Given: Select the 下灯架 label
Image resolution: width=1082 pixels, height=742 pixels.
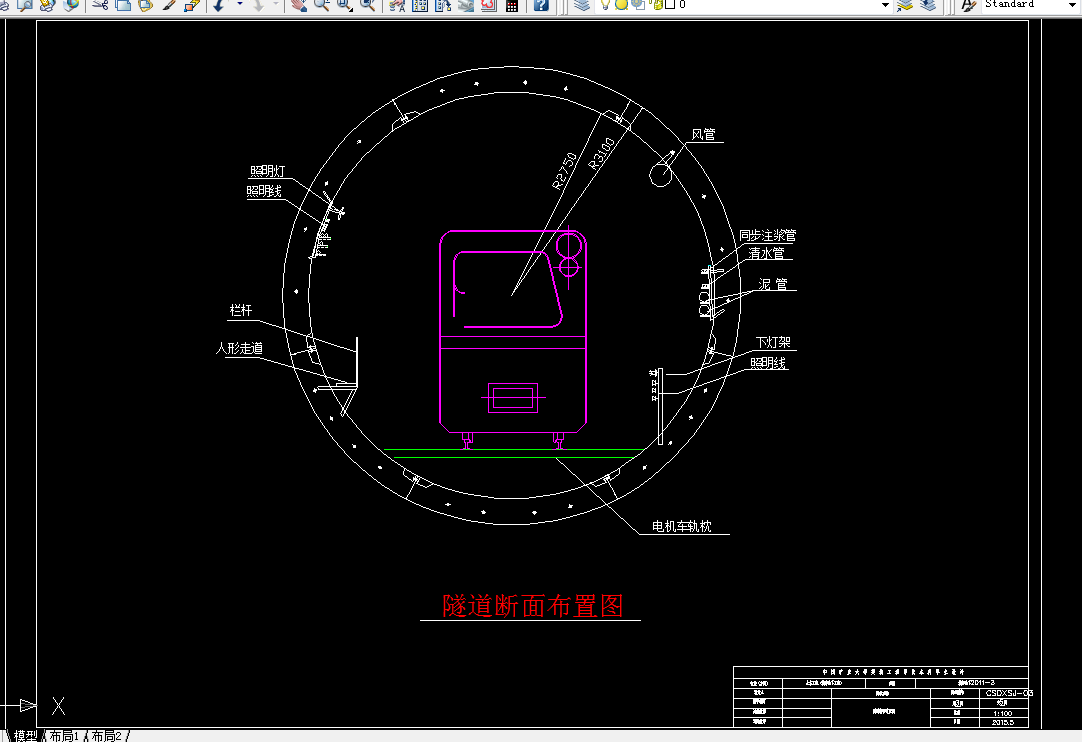Looking at the screenshot, I should [x=773, y=342].
